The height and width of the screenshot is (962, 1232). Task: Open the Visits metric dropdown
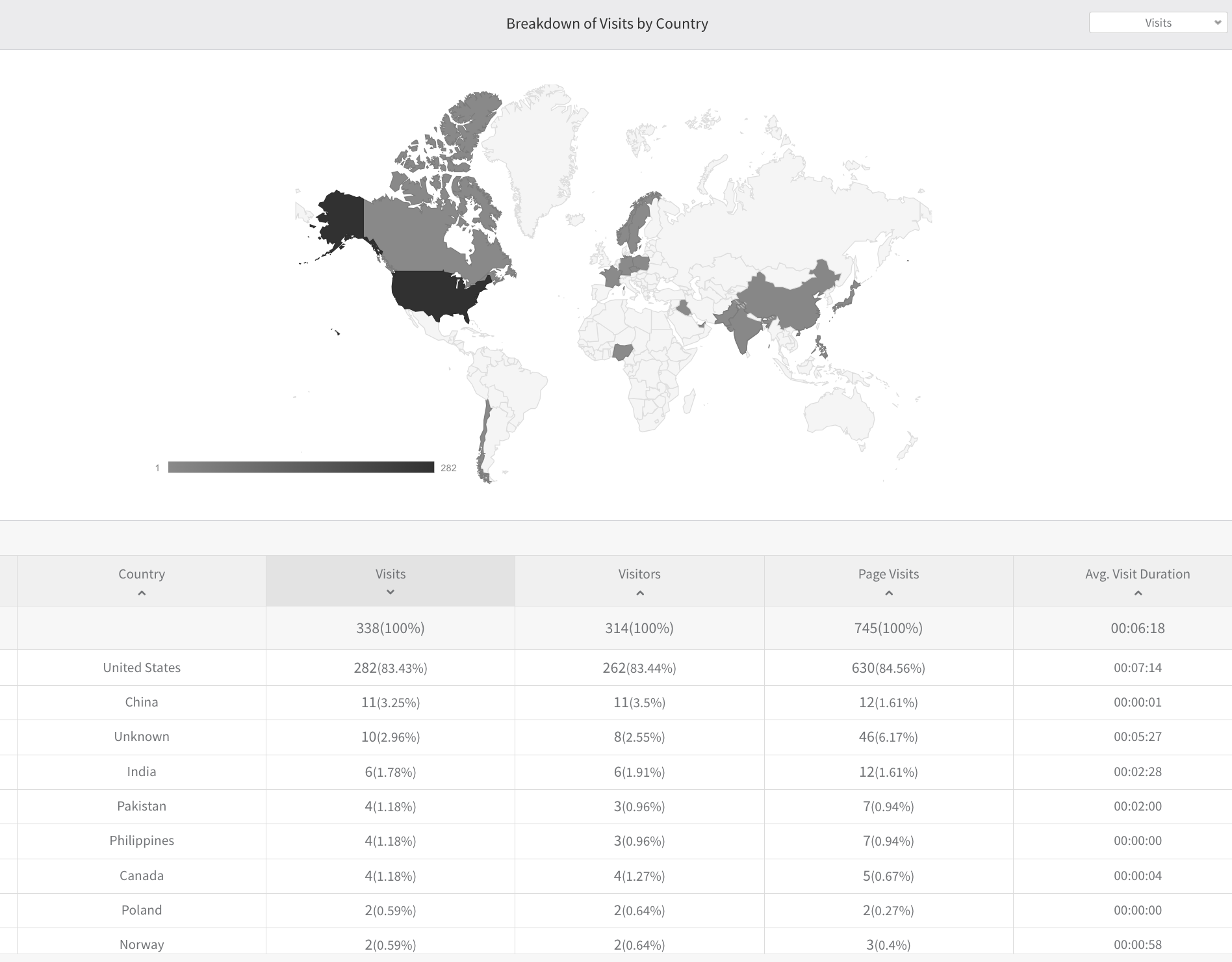(x=1158, y=23)
